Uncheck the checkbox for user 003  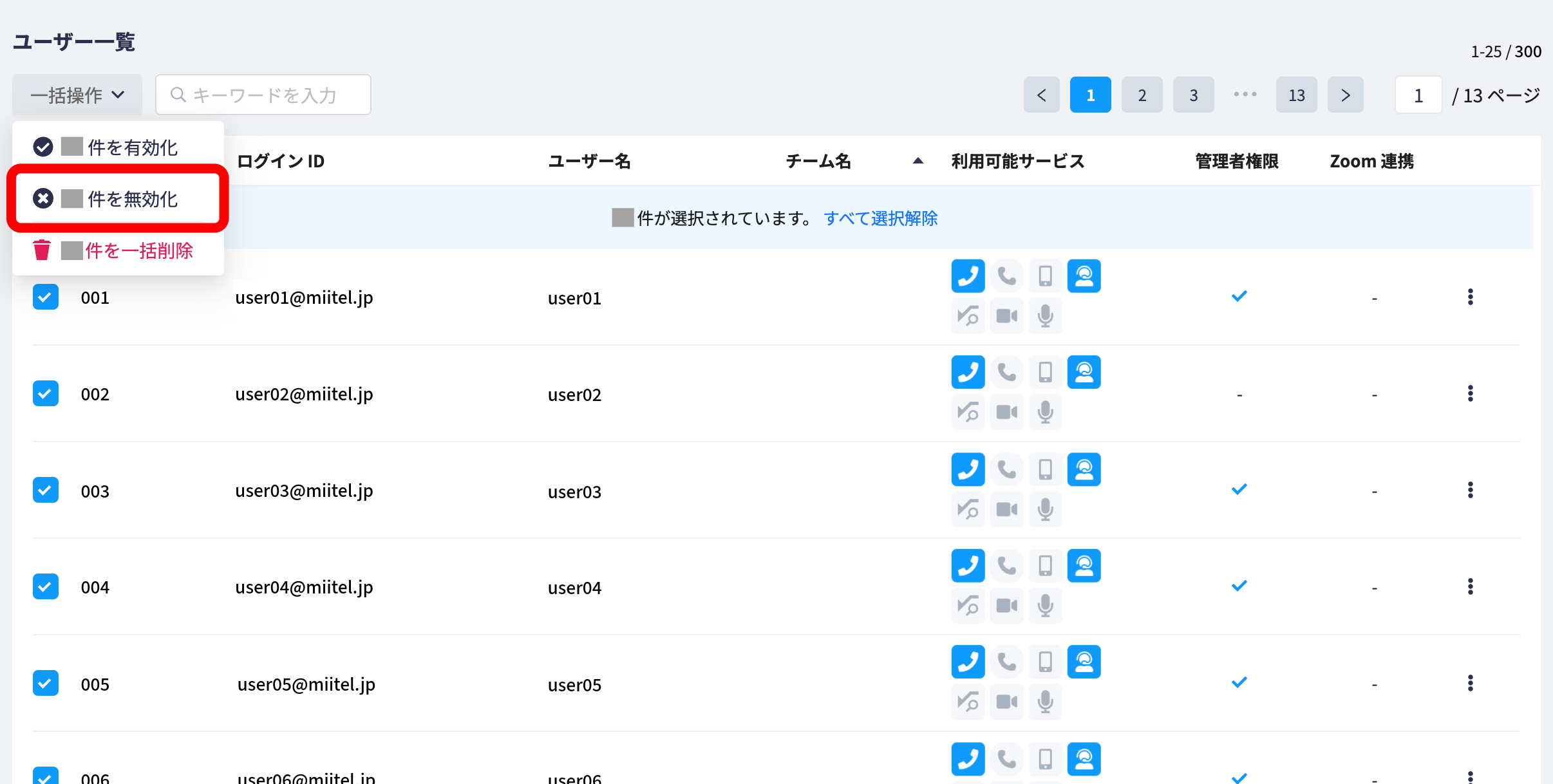(46, 490)
